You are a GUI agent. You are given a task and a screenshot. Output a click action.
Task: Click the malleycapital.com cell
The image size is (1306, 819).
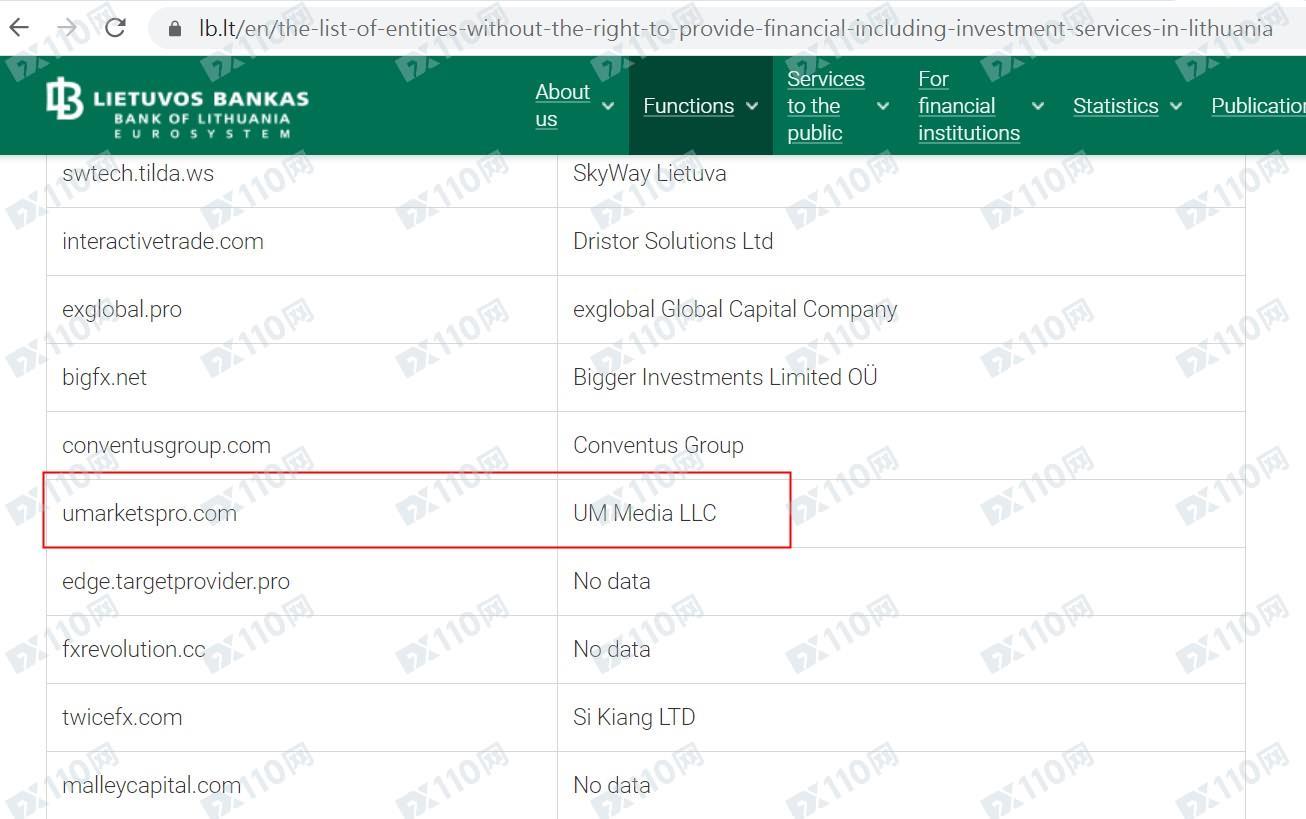tap(302, 785)
